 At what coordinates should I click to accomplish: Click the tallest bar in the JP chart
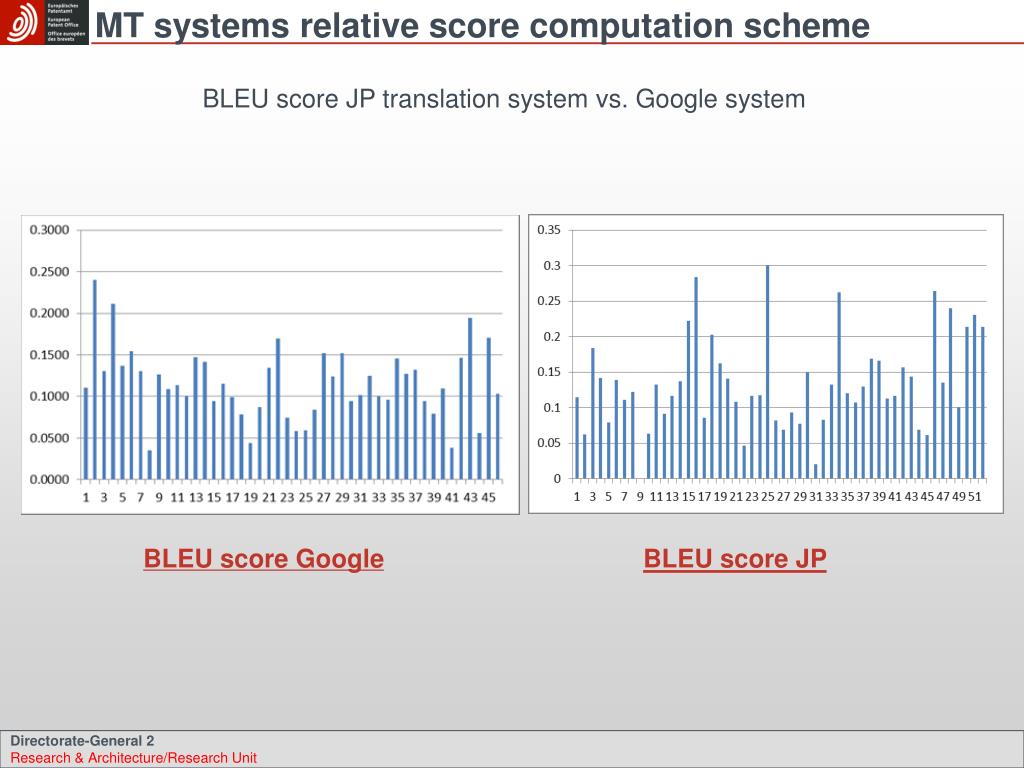point(767,372)
